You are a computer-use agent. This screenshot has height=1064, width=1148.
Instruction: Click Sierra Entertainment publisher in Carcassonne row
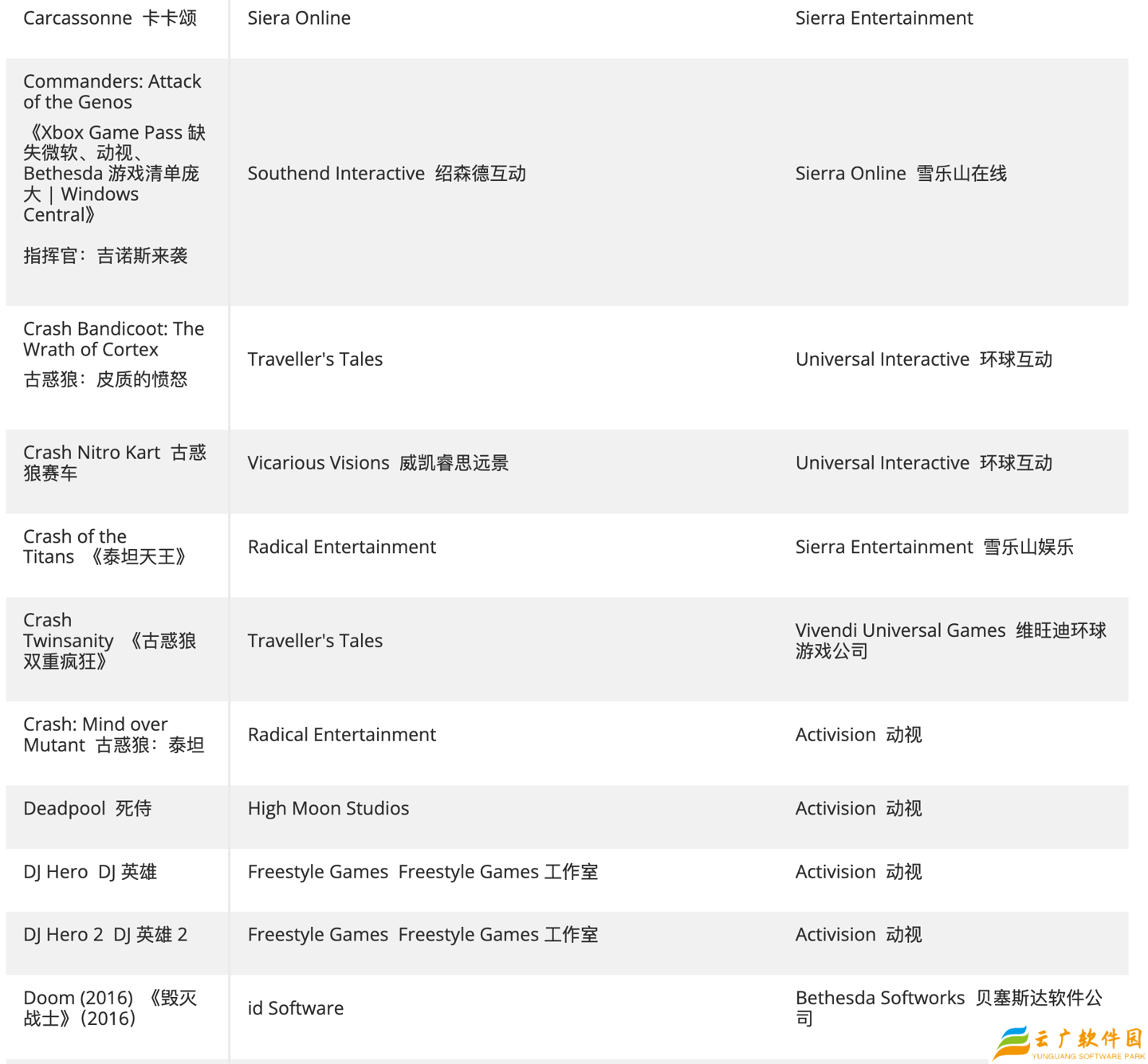click(x=884, y=18)
